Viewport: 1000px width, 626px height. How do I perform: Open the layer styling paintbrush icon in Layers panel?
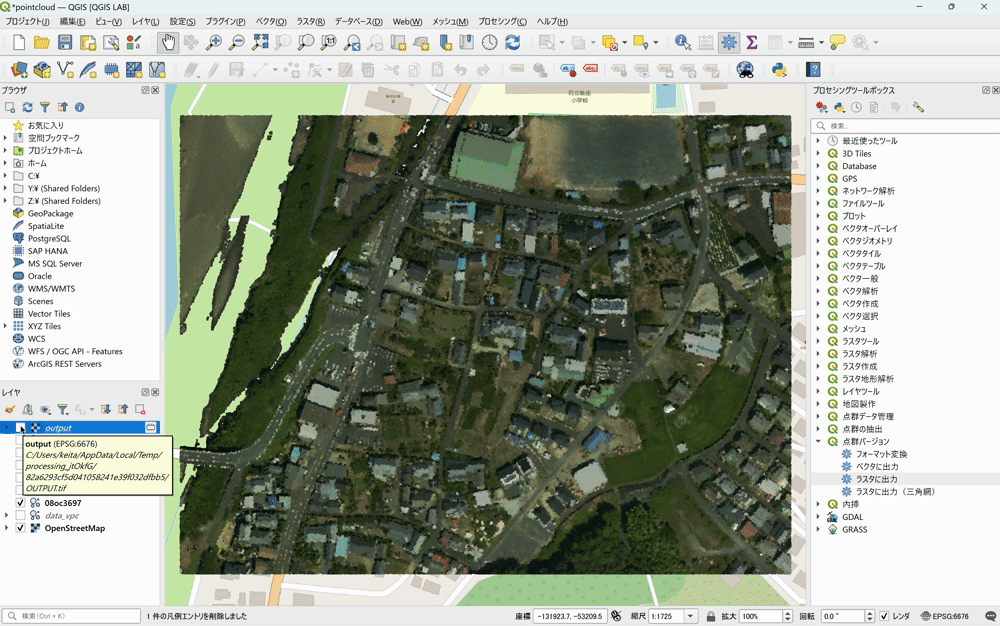pyautogui.click(x=10, y=409)
